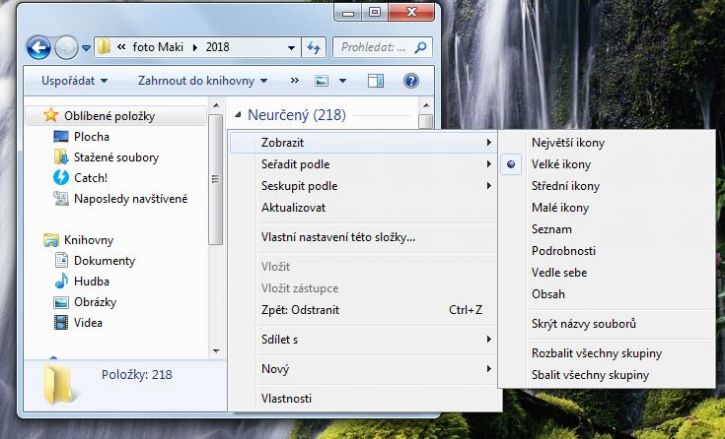Open recent pages dropdown next to navigation arrows
The height and width of the screenshot is (439, 725).
[x=86, y=48]
